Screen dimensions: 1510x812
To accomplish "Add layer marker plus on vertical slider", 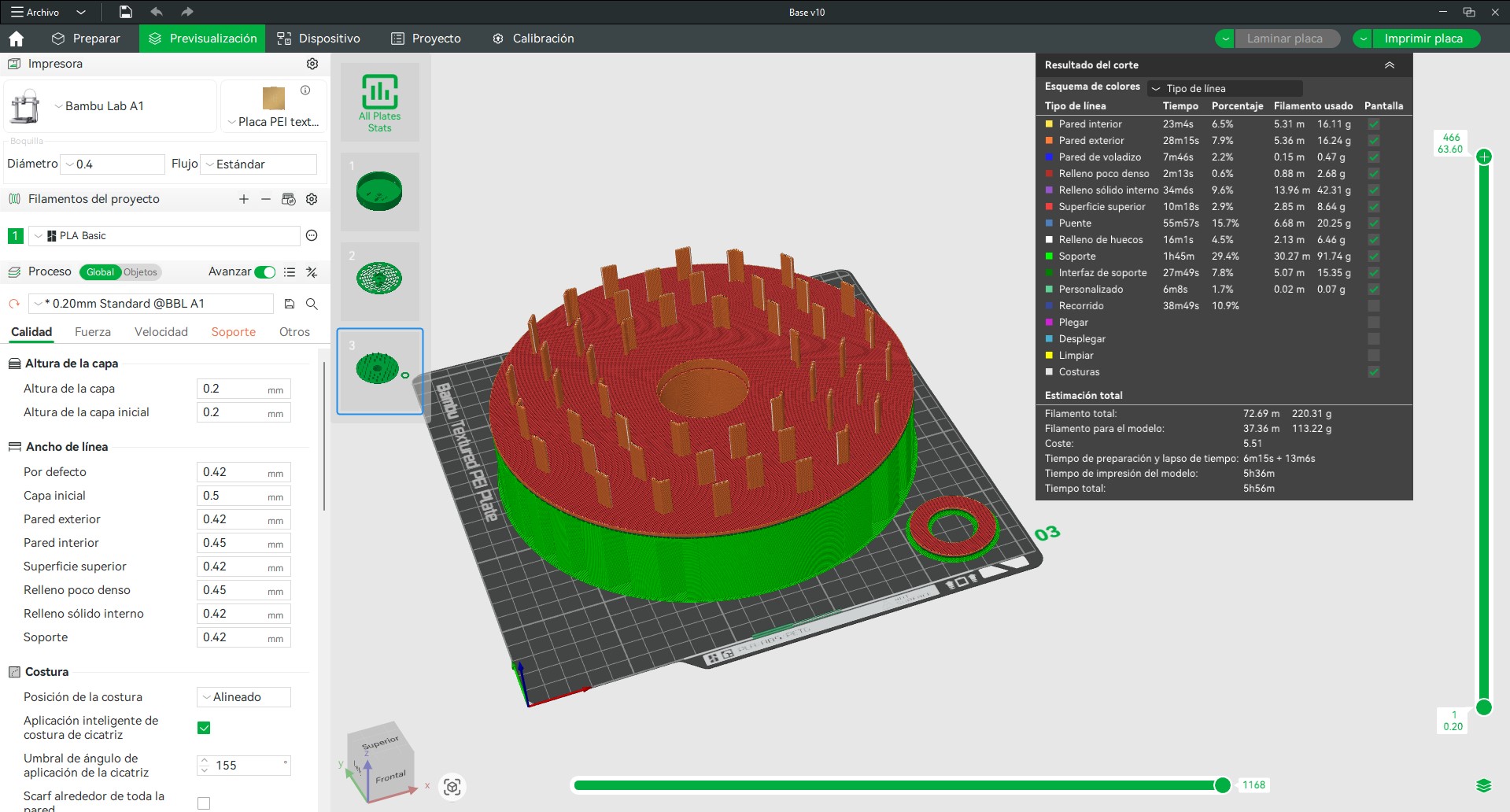I will (1484, 157).
